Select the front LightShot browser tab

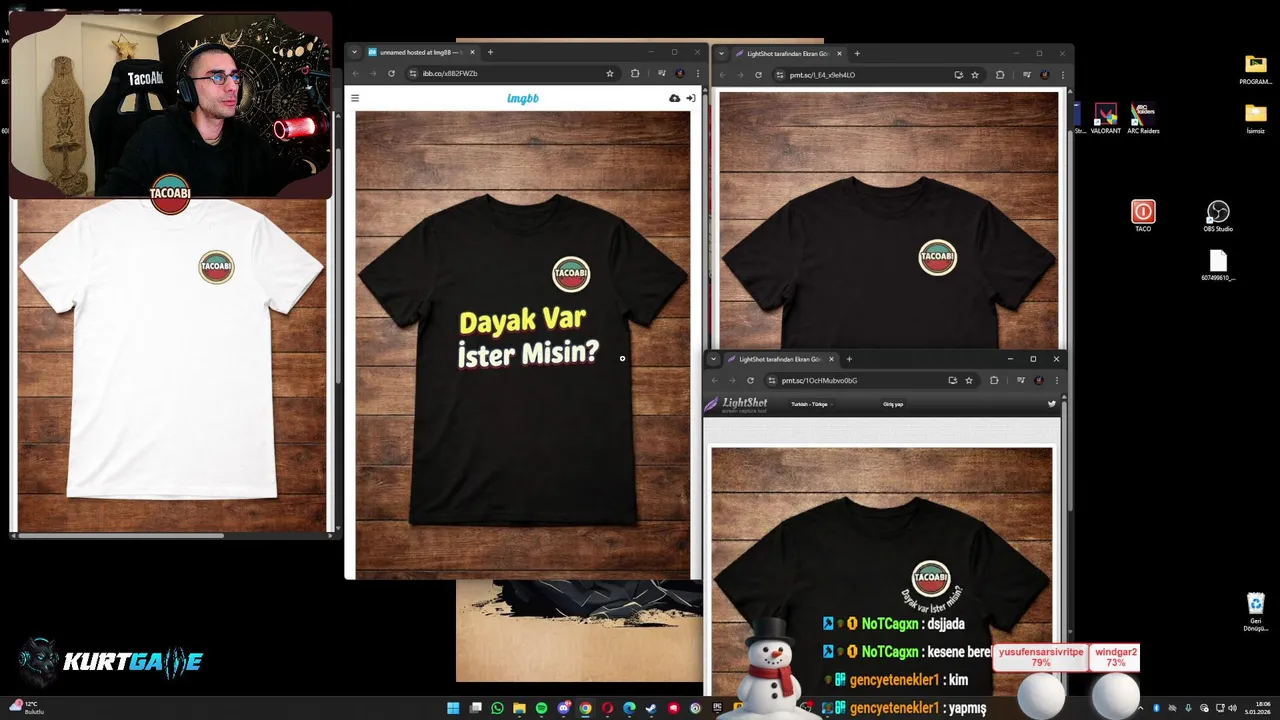point(780,359)
